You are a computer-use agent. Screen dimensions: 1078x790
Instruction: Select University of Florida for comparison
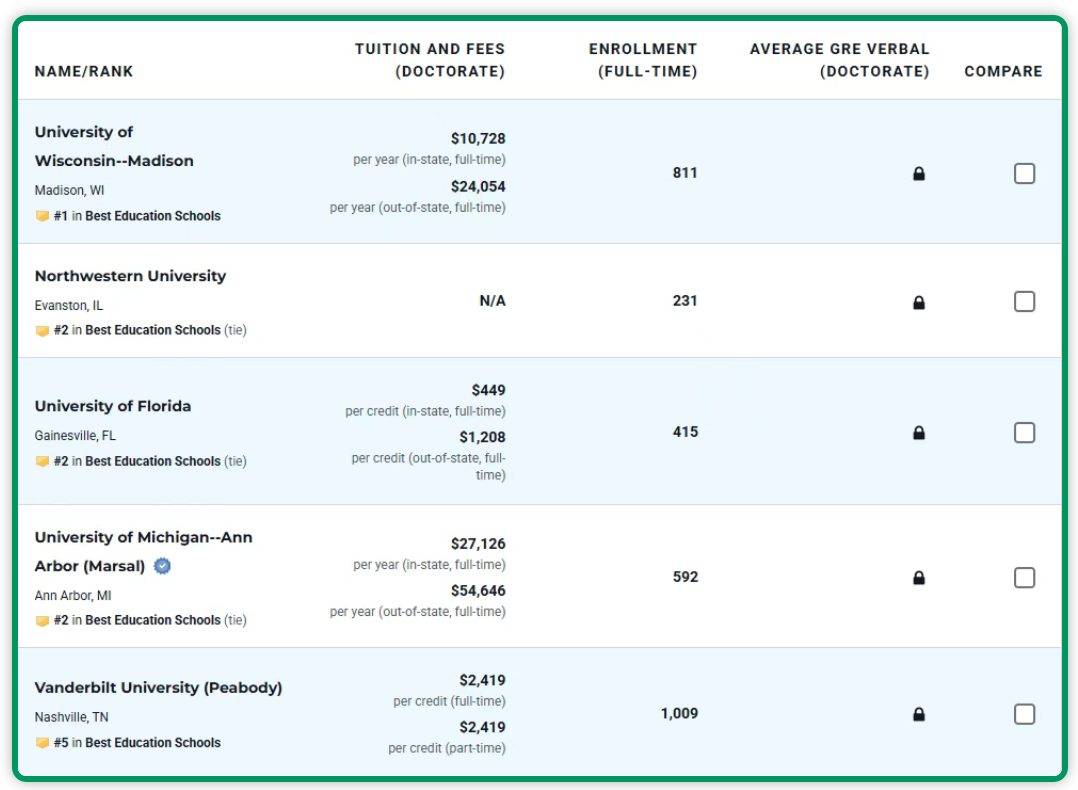tap(1024, 433)
